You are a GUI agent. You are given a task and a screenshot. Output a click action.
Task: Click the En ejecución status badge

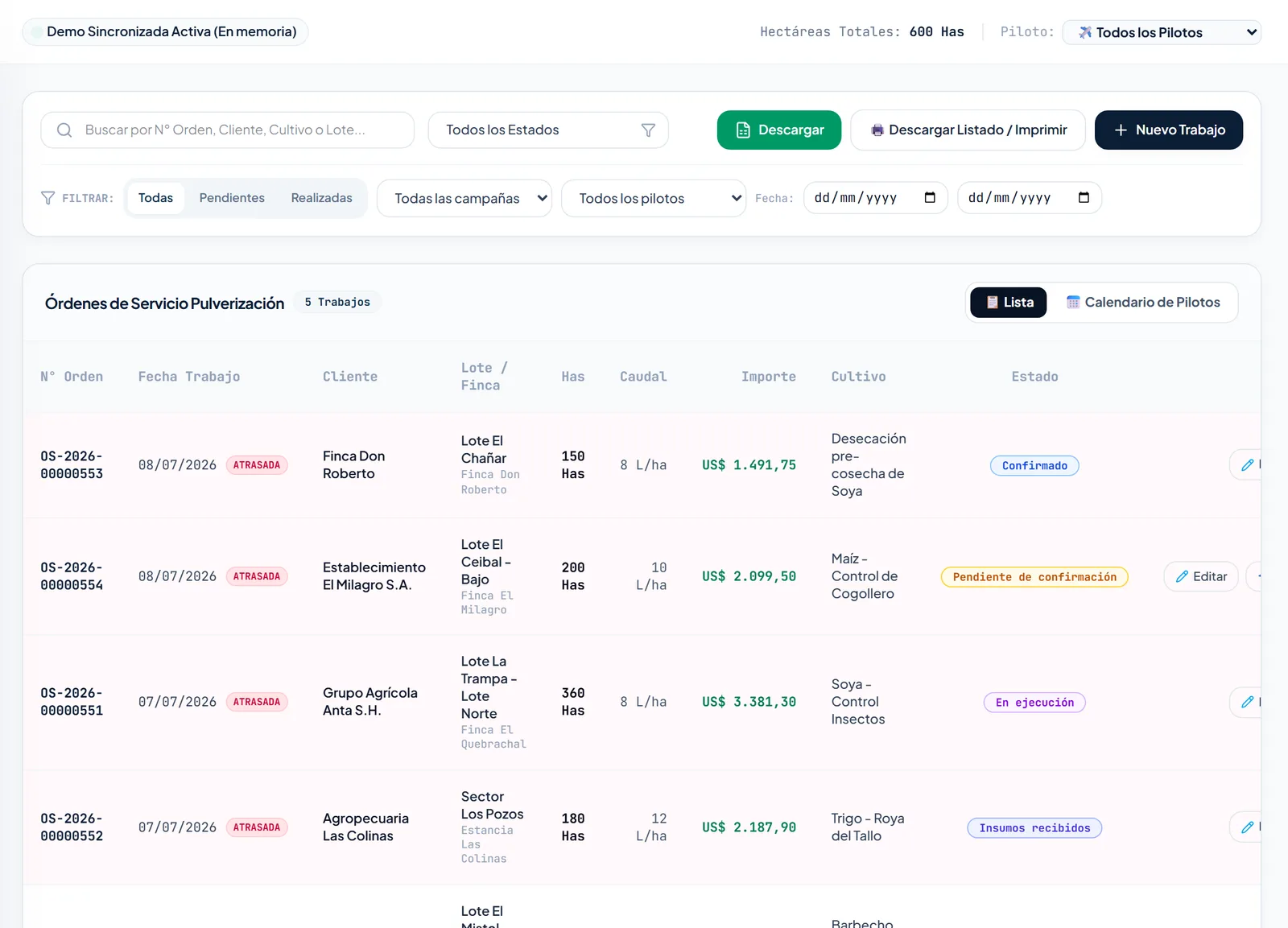[x=1034, y=703]
